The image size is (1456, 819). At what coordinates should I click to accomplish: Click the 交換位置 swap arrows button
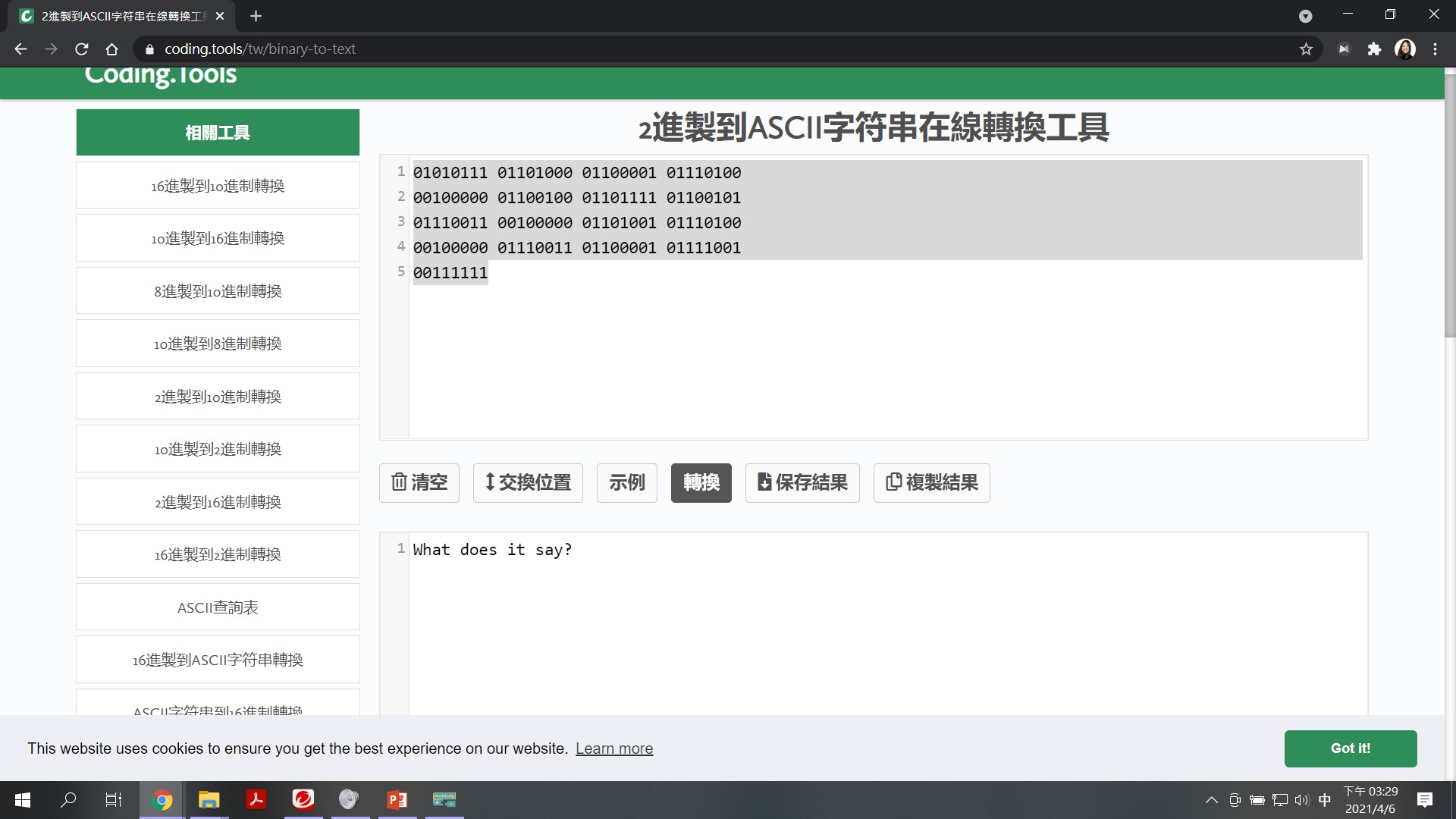coord(528,482)
